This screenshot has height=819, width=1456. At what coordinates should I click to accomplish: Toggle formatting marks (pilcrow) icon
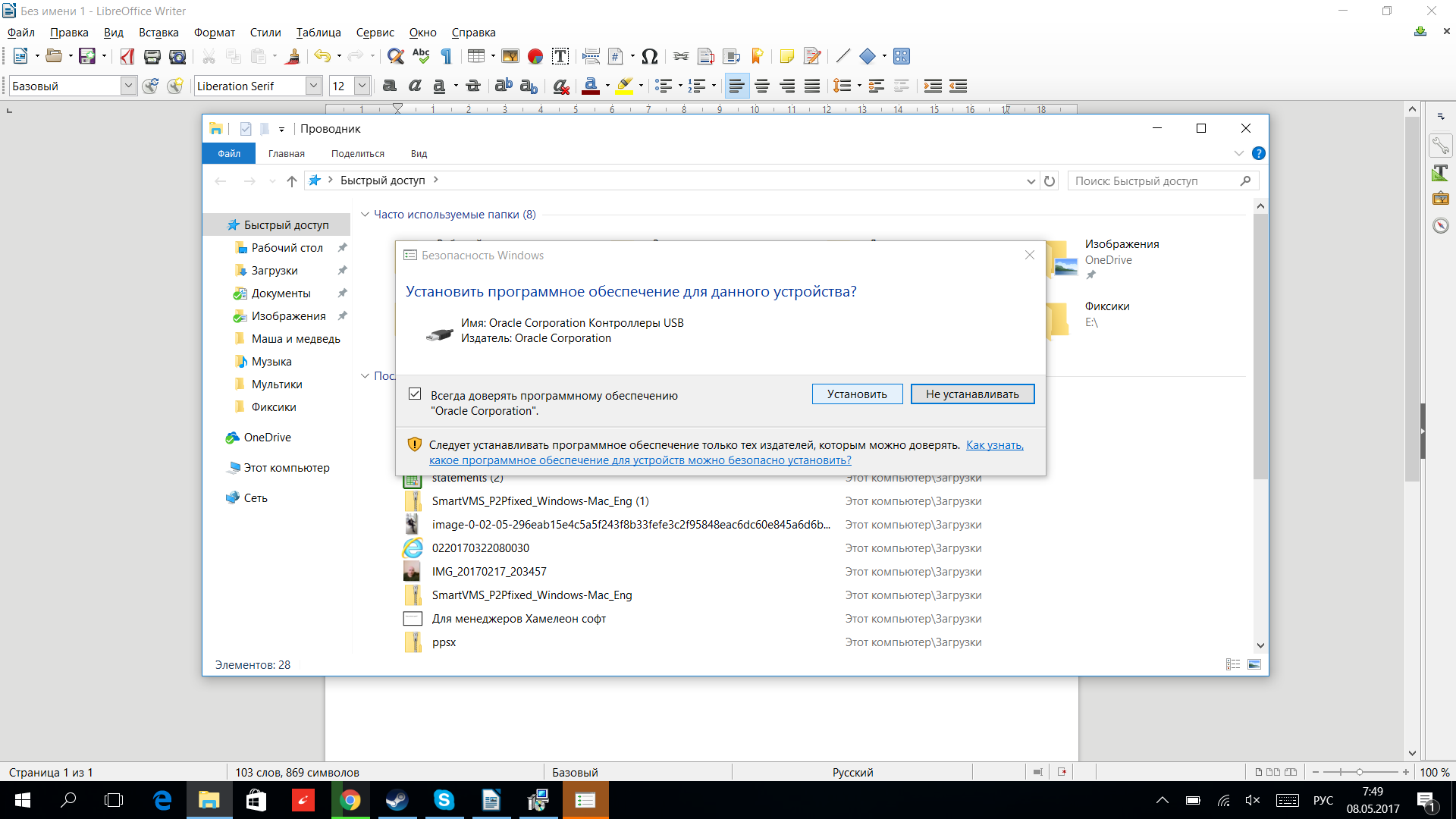click(447, 56)
